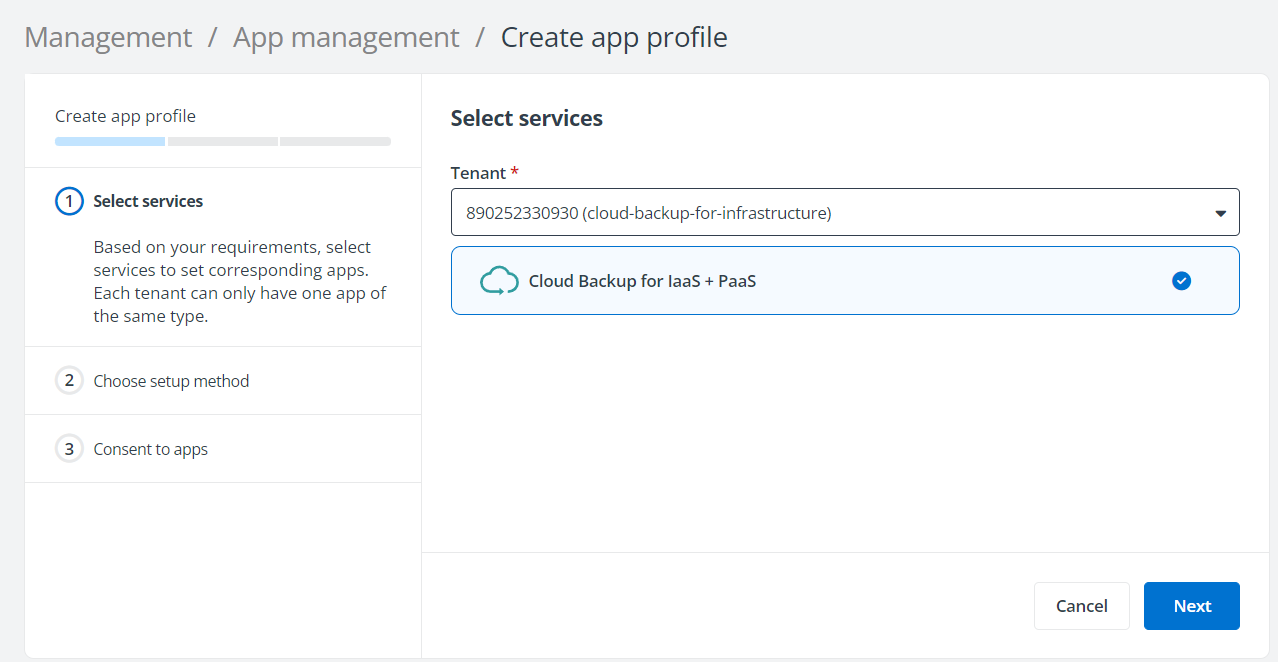Deselect the Cloud Backup for IaaS + PaaS service
Image resolution: width=1278 pixels, height=662 pixels.
[x=845, y=281]
